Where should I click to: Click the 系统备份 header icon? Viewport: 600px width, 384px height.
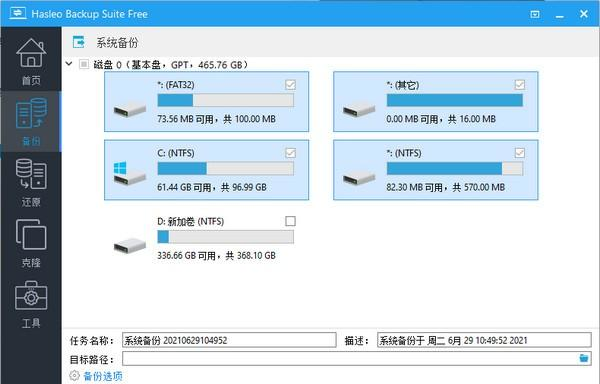pyautogui.click(x=79, y=42)
